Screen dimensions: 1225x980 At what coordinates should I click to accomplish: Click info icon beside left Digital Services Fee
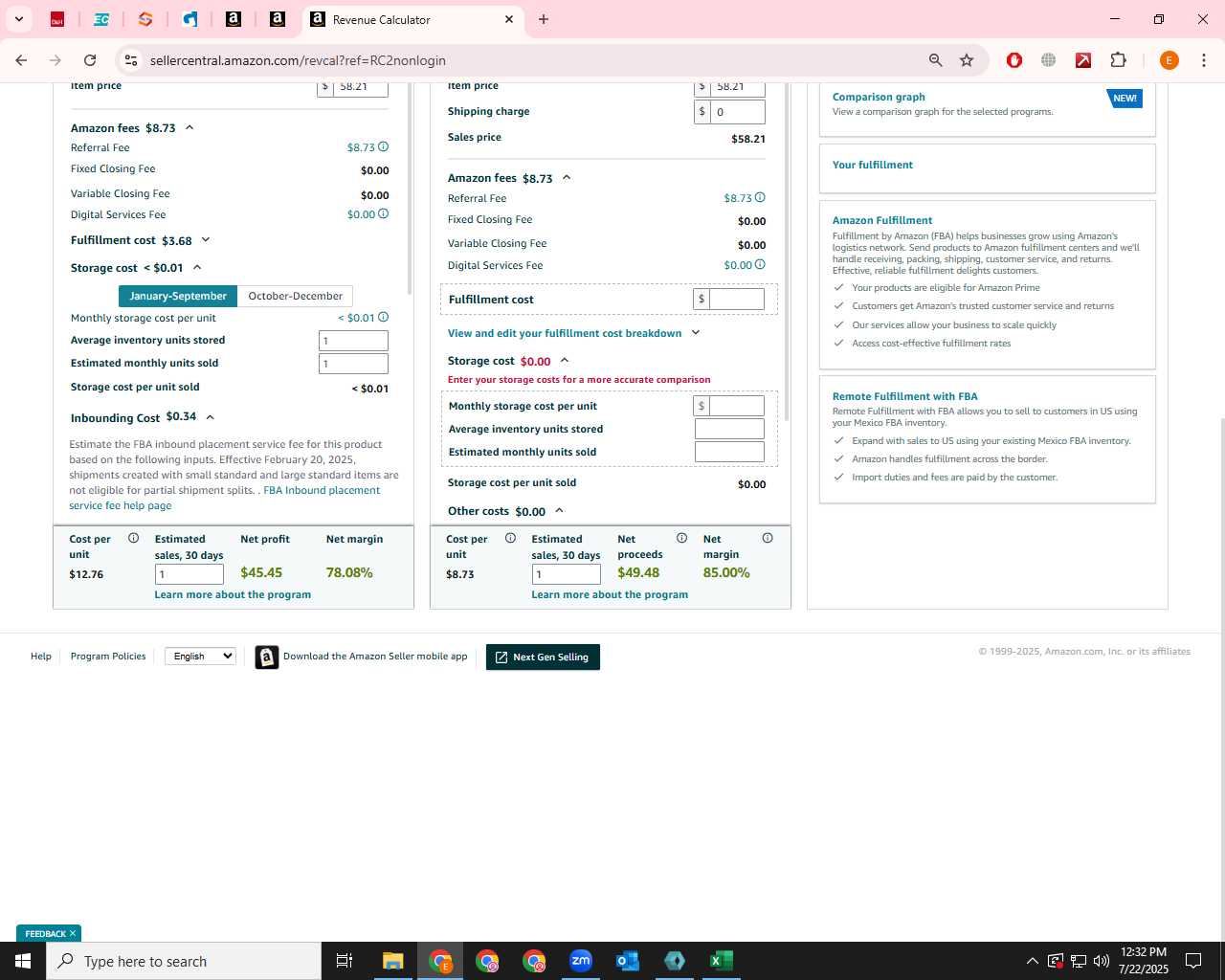pyautogui.click(x=383, y=214)
